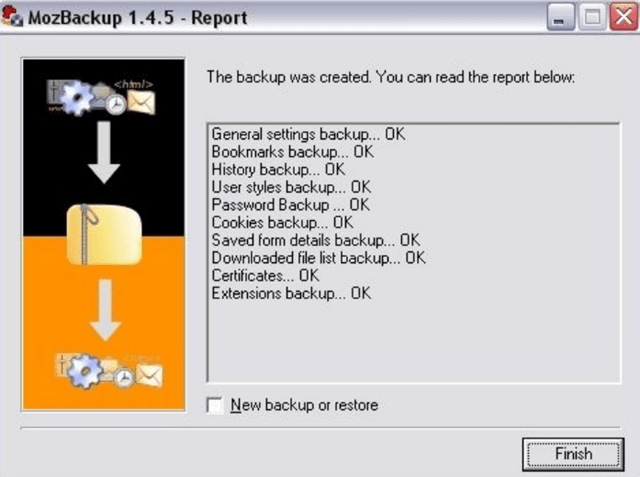Select the 'Password Backup ... OK' report line

click(x=291, y=205)
